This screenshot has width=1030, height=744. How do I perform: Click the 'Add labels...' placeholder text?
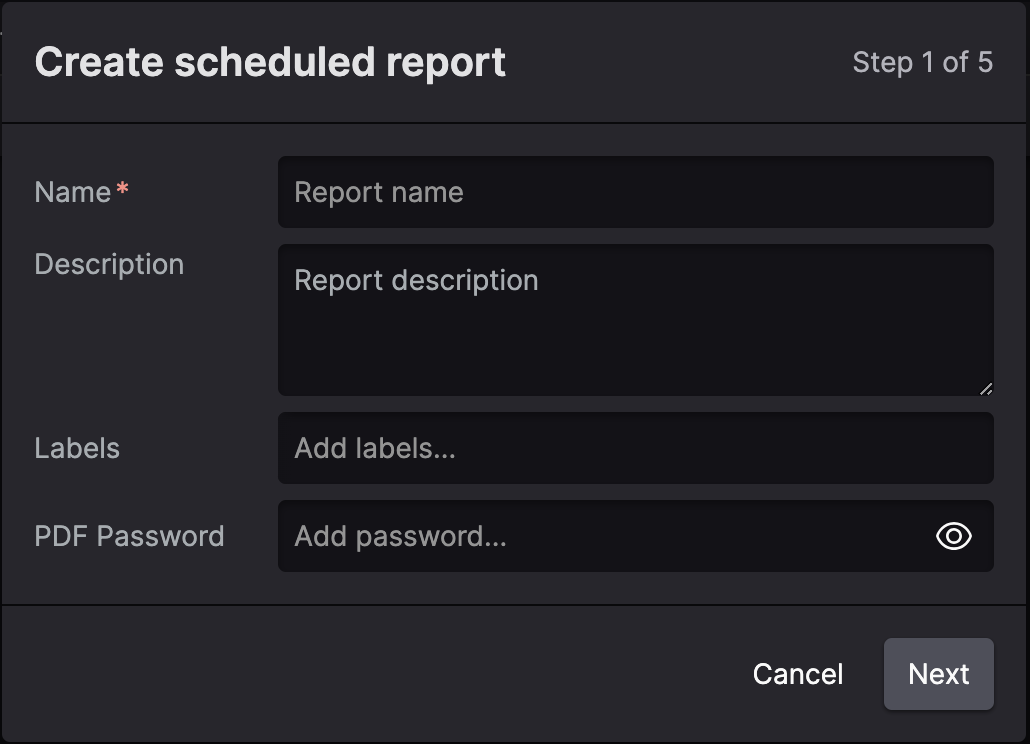(374, 448)
